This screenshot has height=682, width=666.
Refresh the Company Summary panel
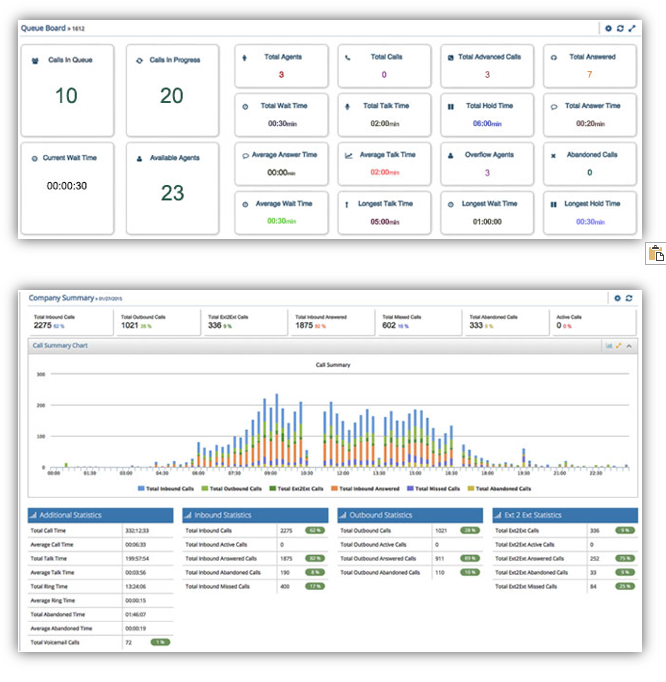629,298
